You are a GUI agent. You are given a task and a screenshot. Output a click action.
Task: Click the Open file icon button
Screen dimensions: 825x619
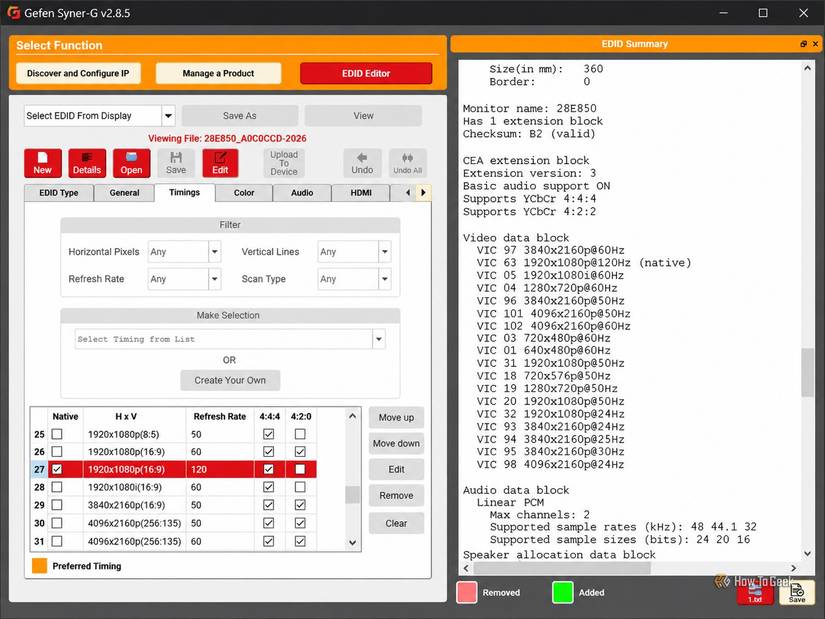pyautogui.click(x=131, y=163)
